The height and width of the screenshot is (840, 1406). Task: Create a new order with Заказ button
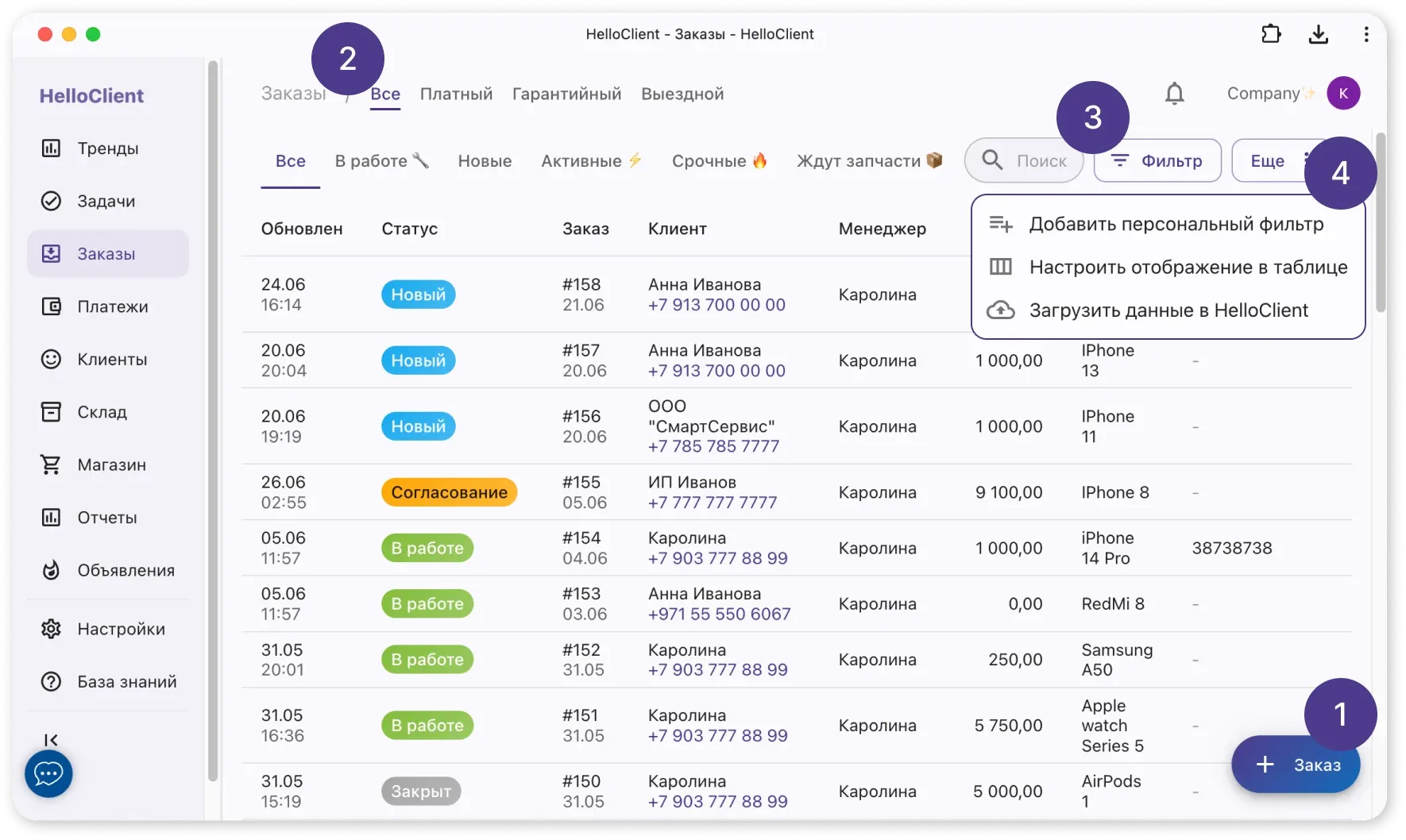coord(1296,765)
